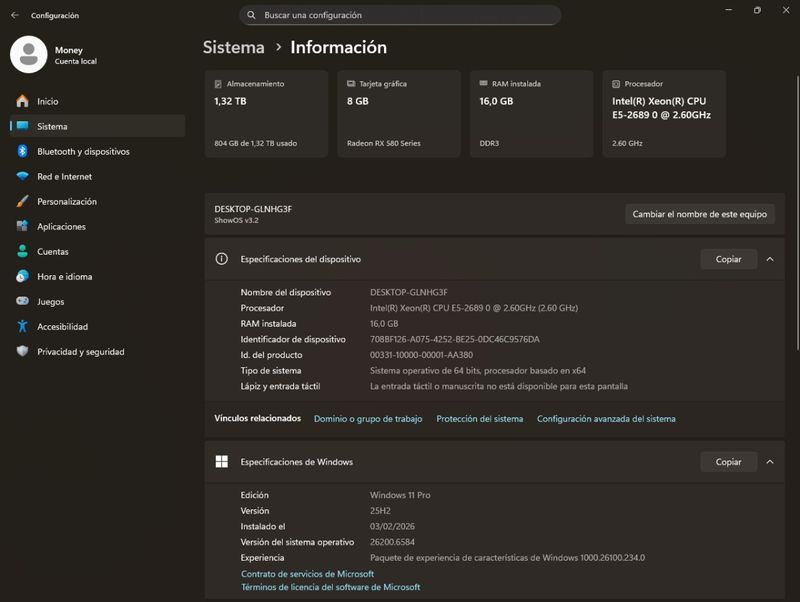Click the Cuentas person icon
Viewport: 800px width, 602px height.
[22, 251]
